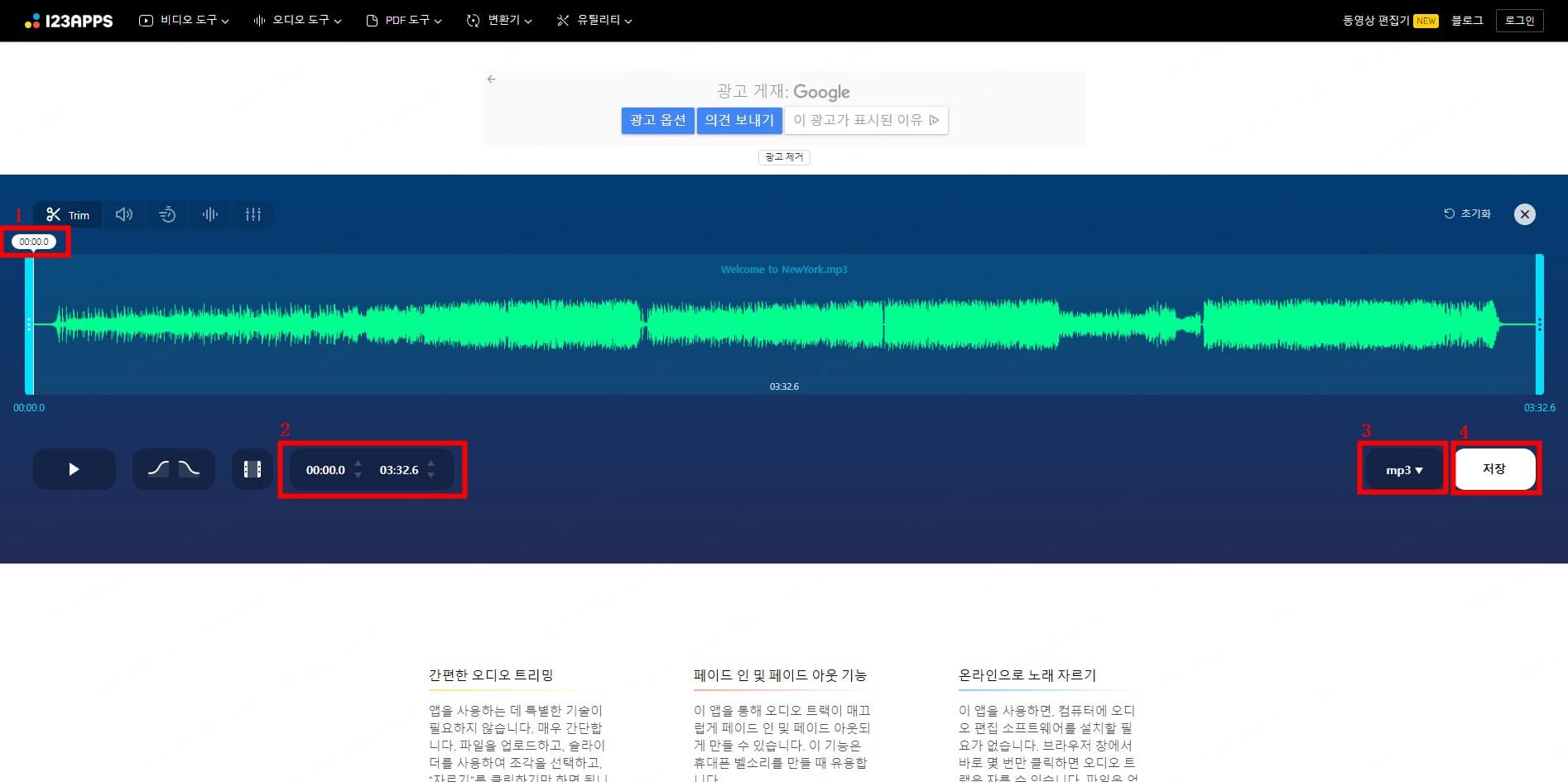Click 페이드 인 및 페이드 아웃 기능 heading

tap(780, 675)
